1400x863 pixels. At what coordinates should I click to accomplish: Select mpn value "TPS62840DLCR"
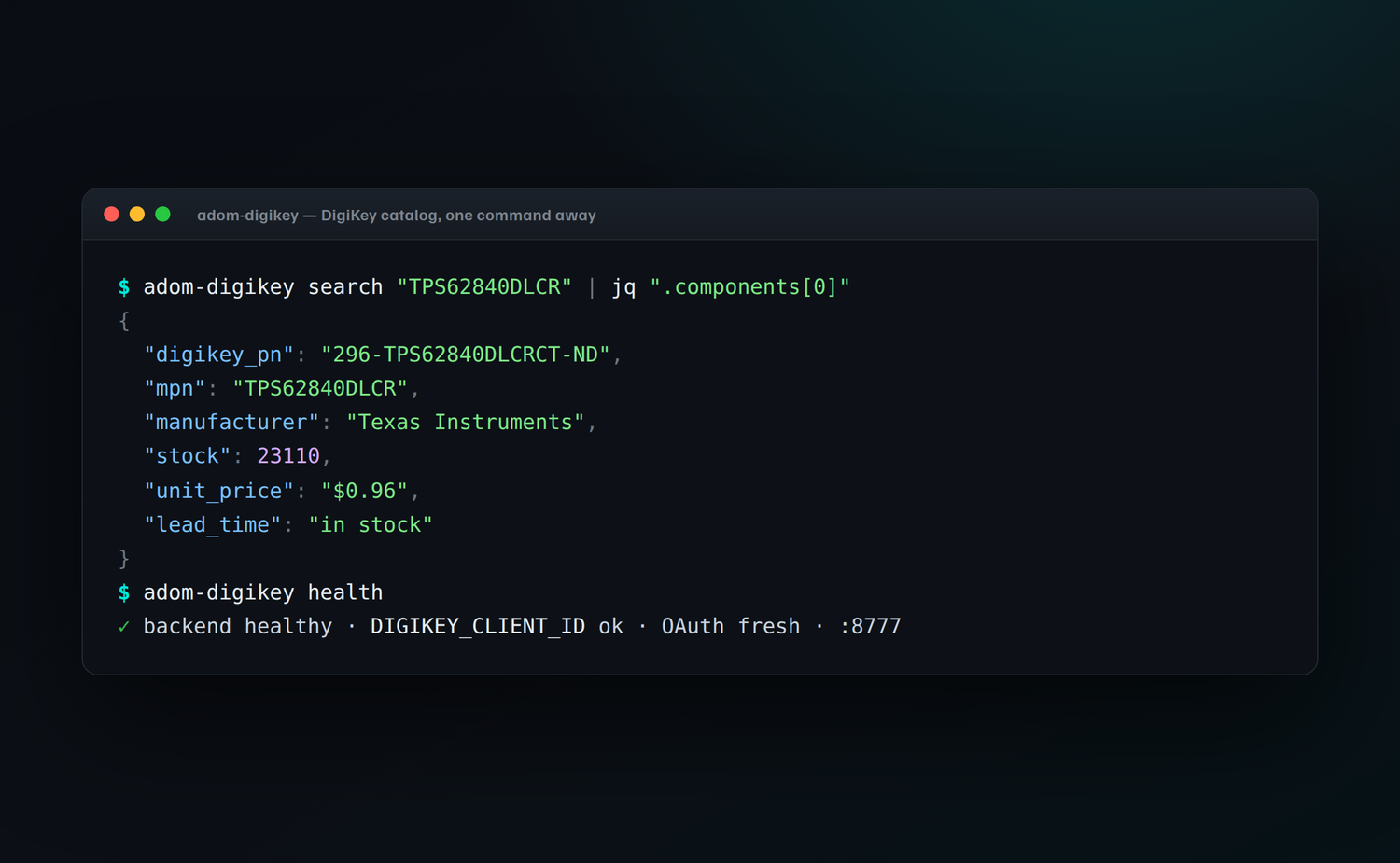(320, 388)
